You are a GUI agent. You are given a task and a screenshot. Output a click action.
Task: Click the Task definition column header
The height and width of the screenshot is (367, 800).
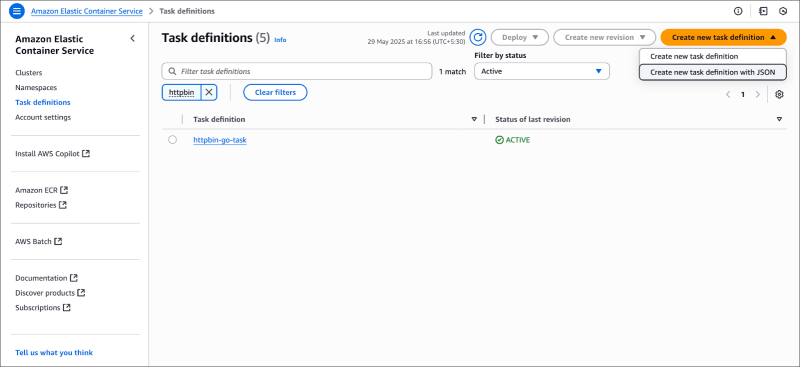pos(219,119)
